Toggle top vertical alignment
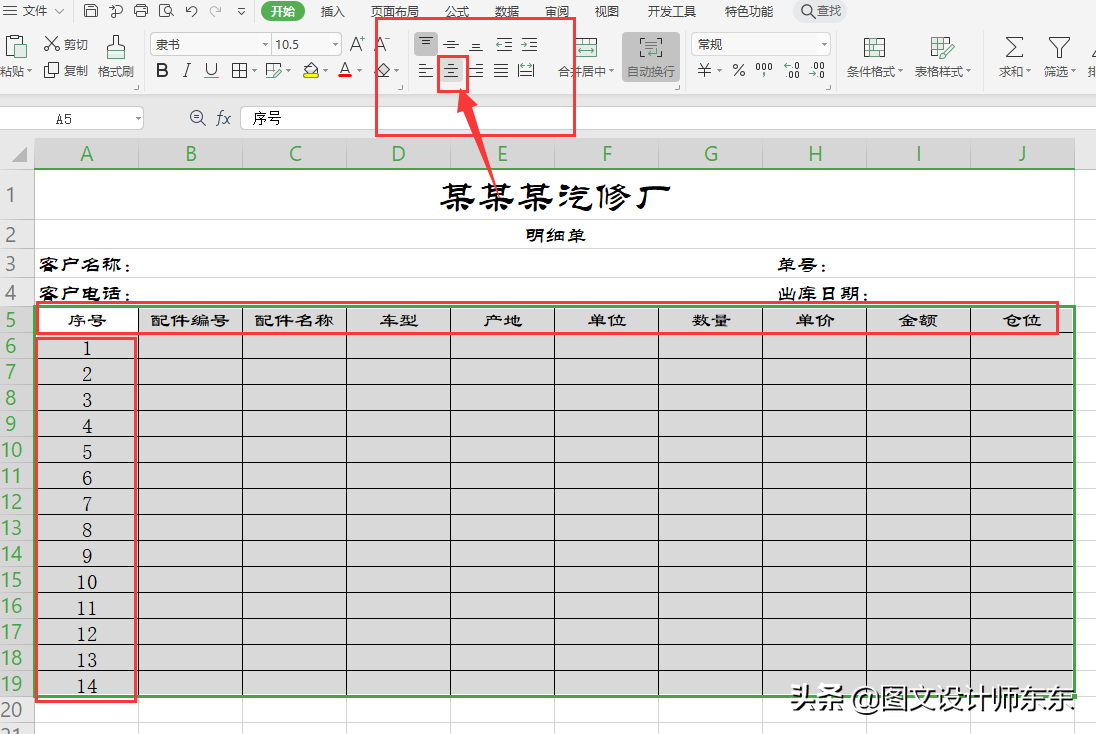The image size is (1096, 734). click(426, 44)
